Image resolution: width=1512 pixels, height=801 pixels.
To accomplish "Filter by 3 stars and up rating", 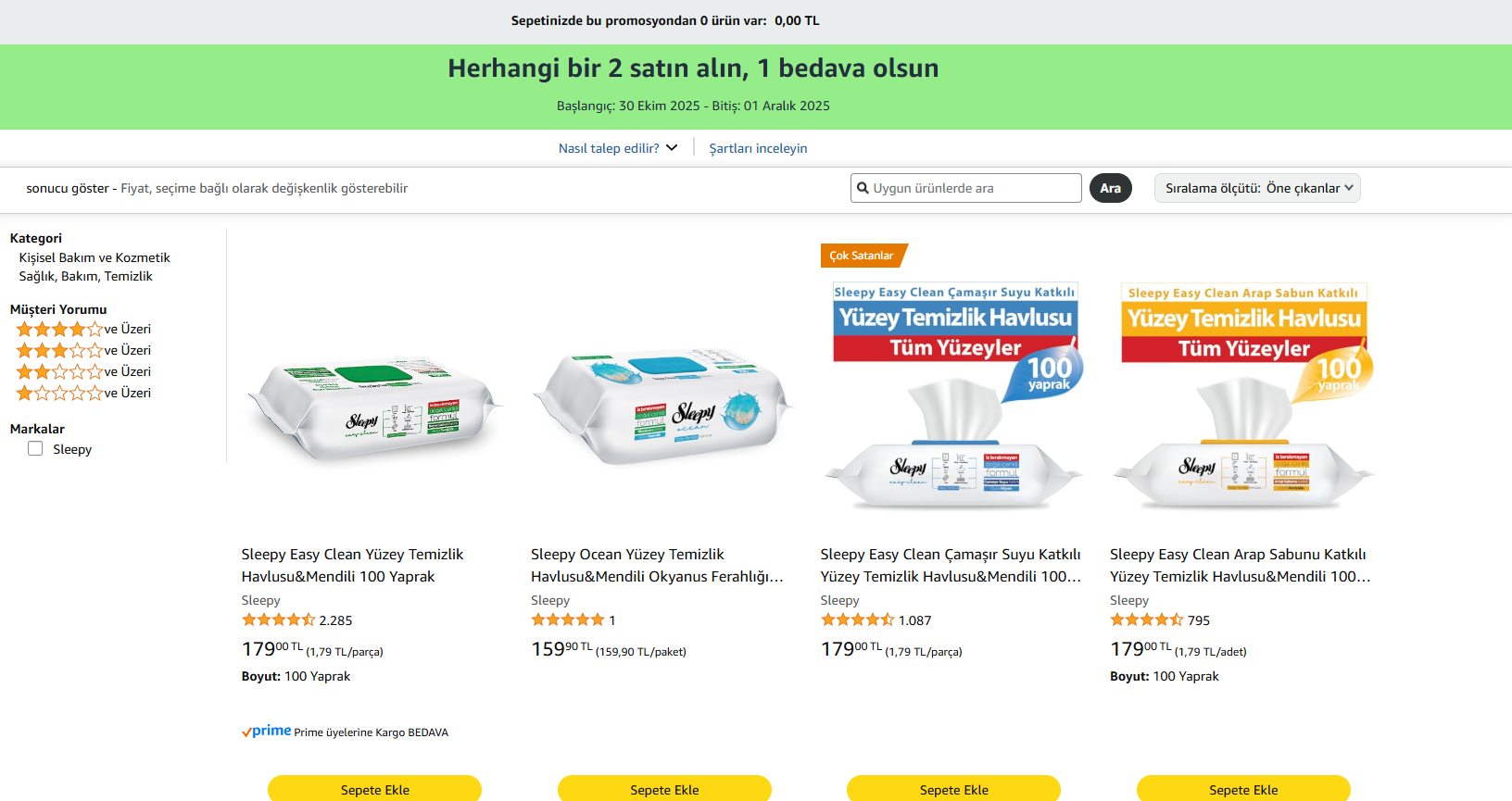I will pos(83,350).
